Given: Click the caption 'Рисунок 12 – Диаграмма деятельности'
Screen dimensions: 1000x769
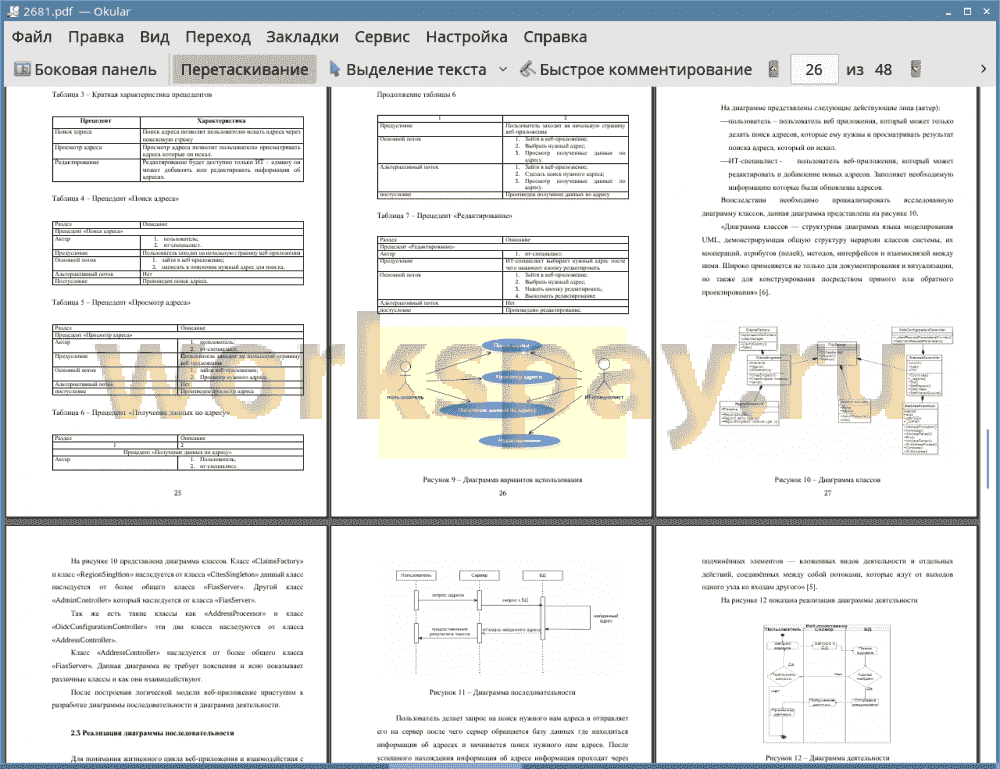Looking at the screenshot, I should point(827,758).
